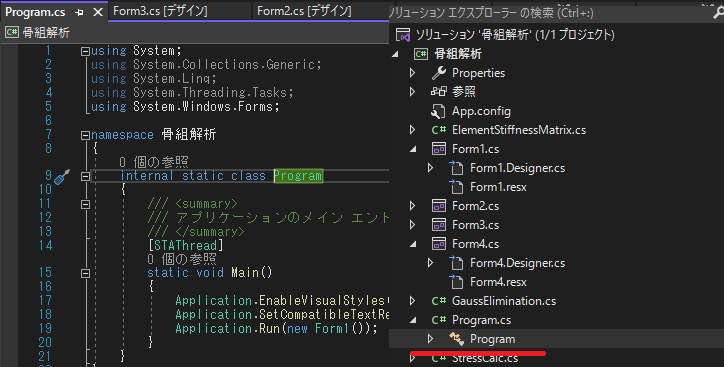The height and width of the screenshot is (367, 724).
Task: Click the Properties wrench icon
Action: tap(439, 73)
